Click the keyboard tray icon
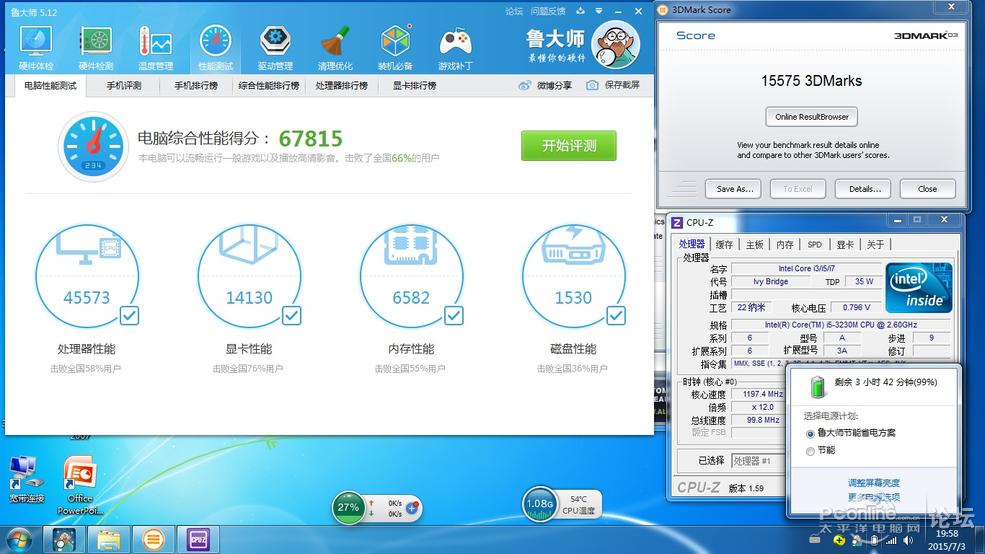Screen dimensions: 985x554 (x=815, y=540)
